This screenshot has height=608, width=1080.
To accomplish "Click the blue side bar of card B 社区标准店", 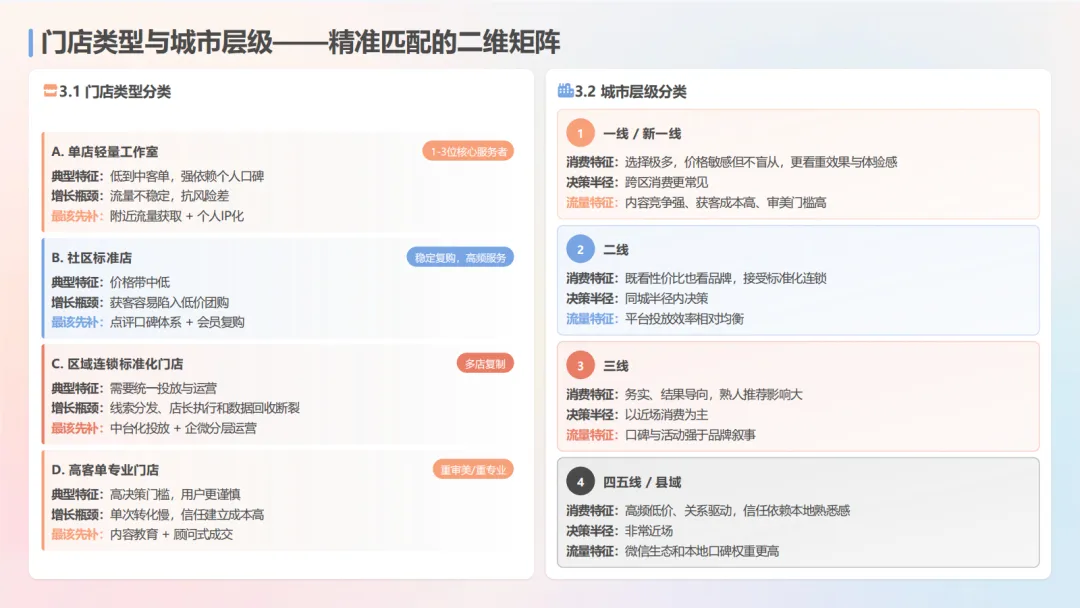I will [44, 285].
